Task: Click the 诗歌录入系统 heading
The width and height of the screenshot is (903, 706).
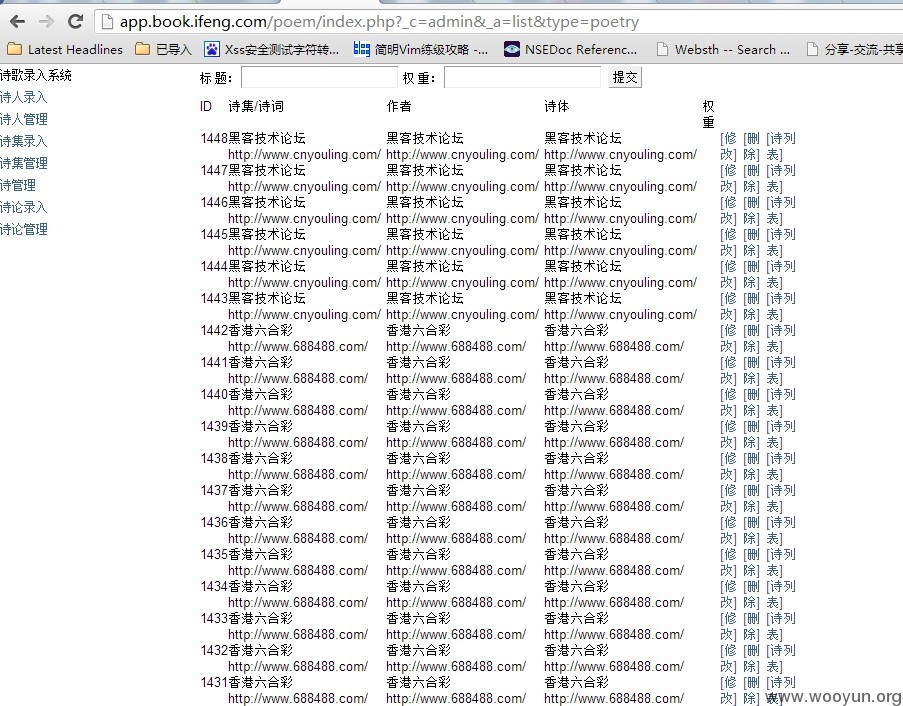Action: (36, 75)
